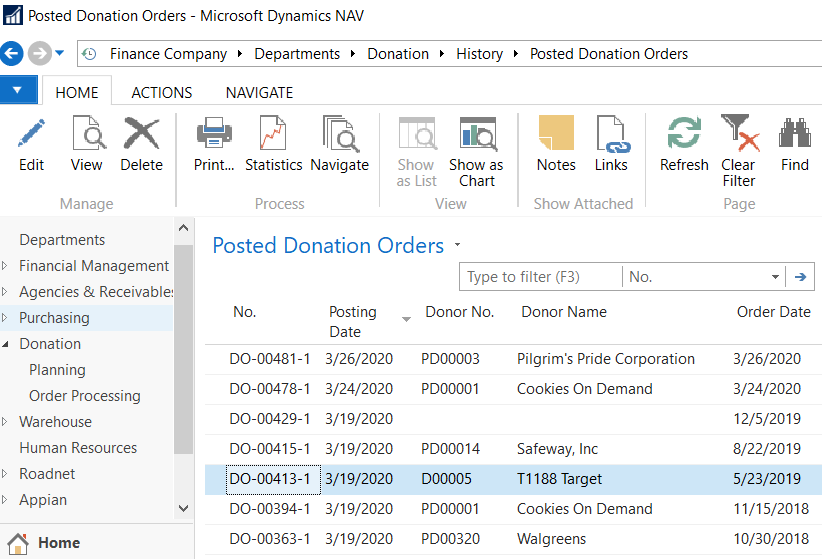Open the filter field dropdown showing No.
This screenshot has width=822, height=559.
tap(776, 277)
